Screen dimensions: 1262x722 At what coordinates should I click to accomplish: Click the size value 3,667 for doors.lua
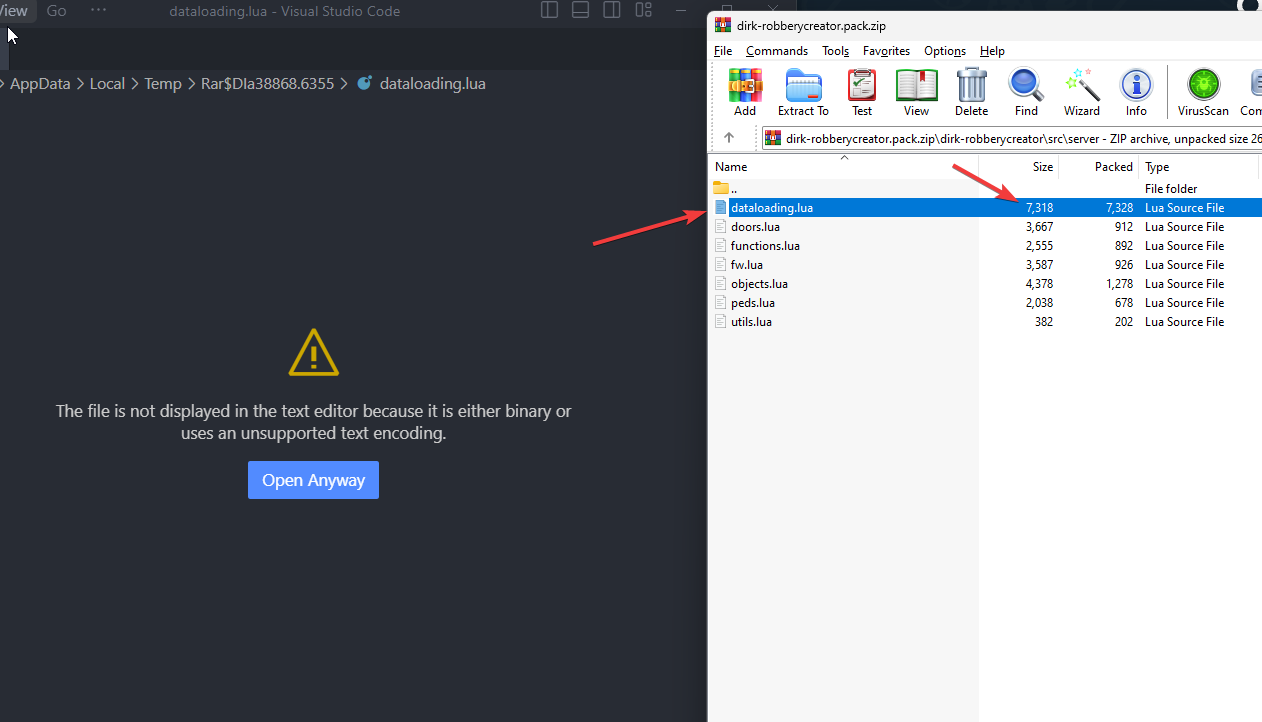coord(1039,227)
